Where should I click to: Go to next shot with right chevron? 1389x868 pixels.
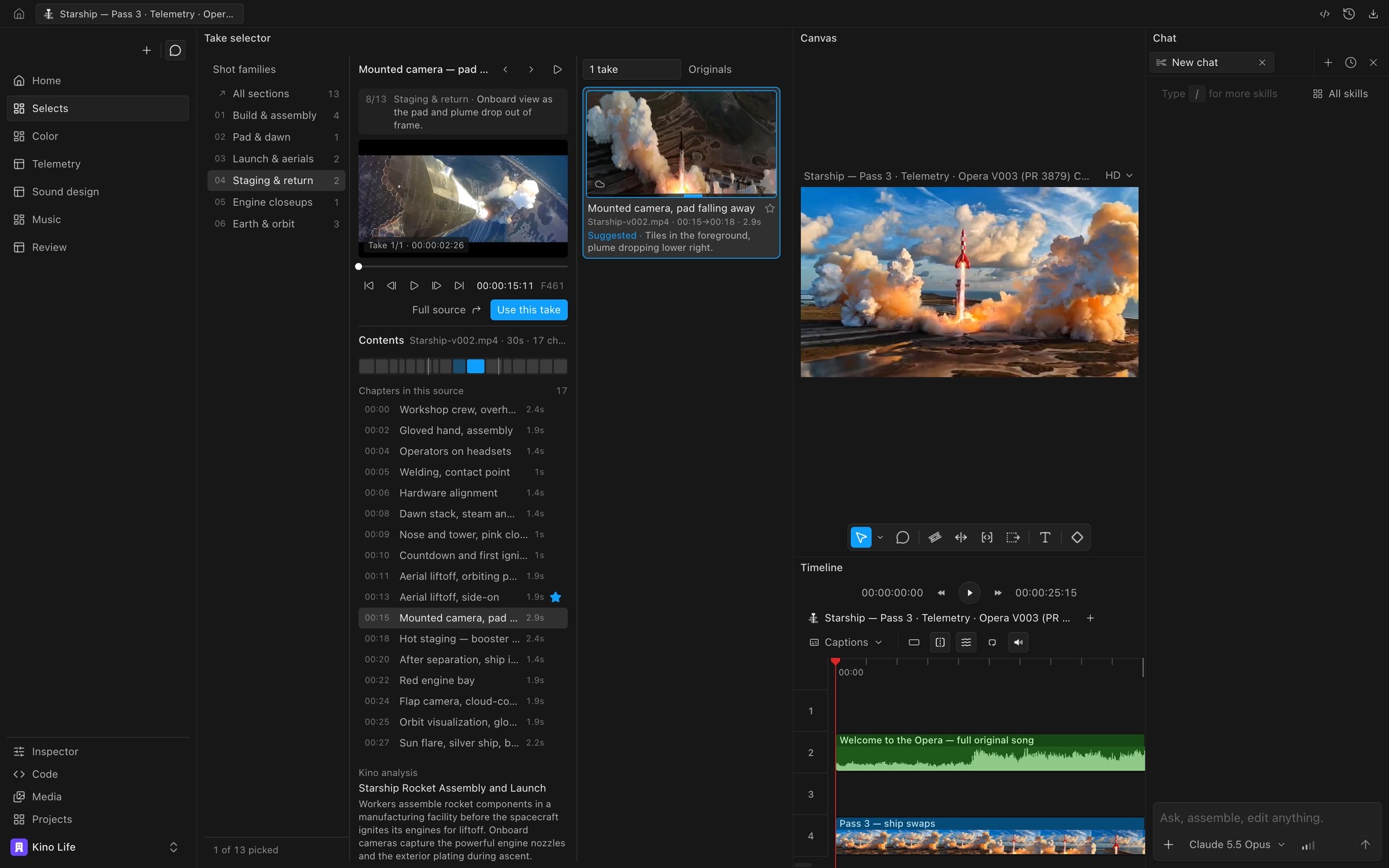coord(531,69)
